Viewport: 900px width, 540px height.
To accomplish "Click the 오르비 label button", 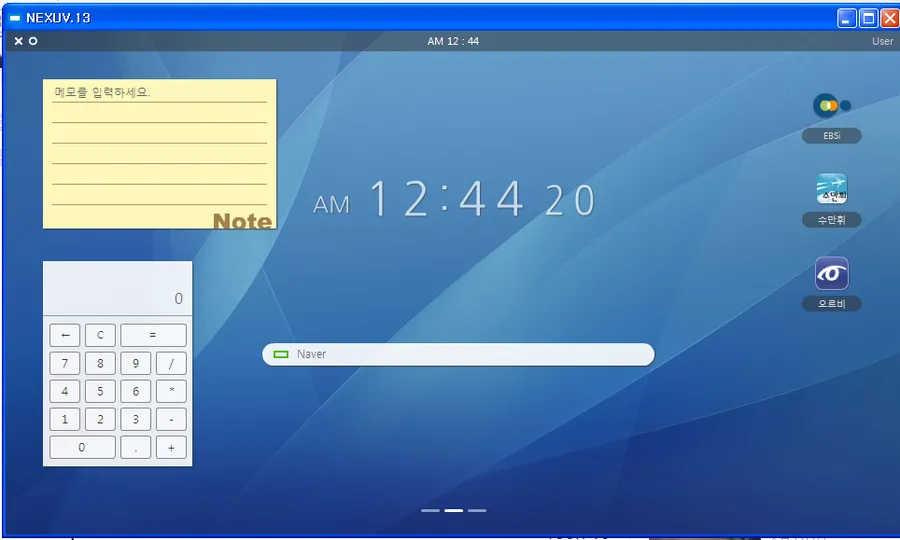I will [x=831, y=304].
